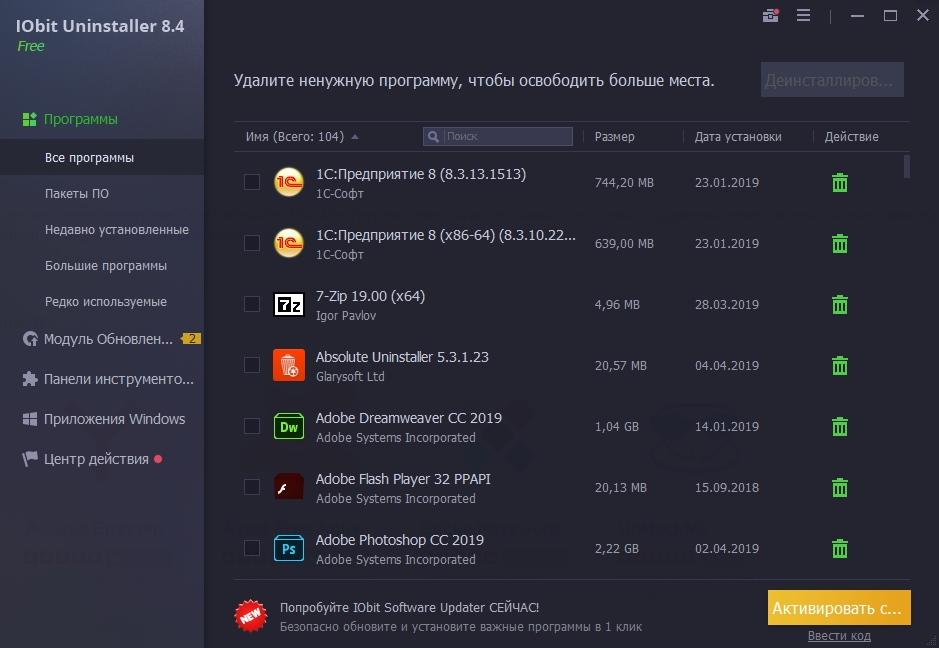
Task: Click the Программы grid icon in sidebar
Action: (29, 119)
